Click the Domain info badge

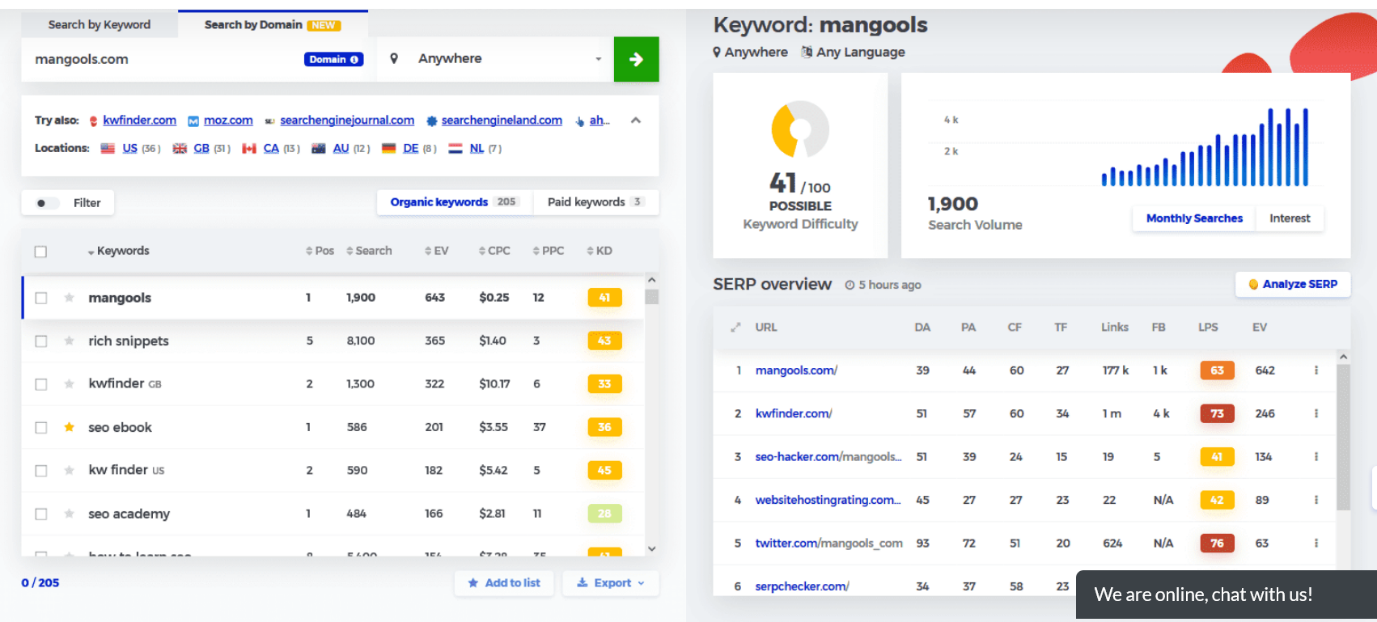click(333, 59)
